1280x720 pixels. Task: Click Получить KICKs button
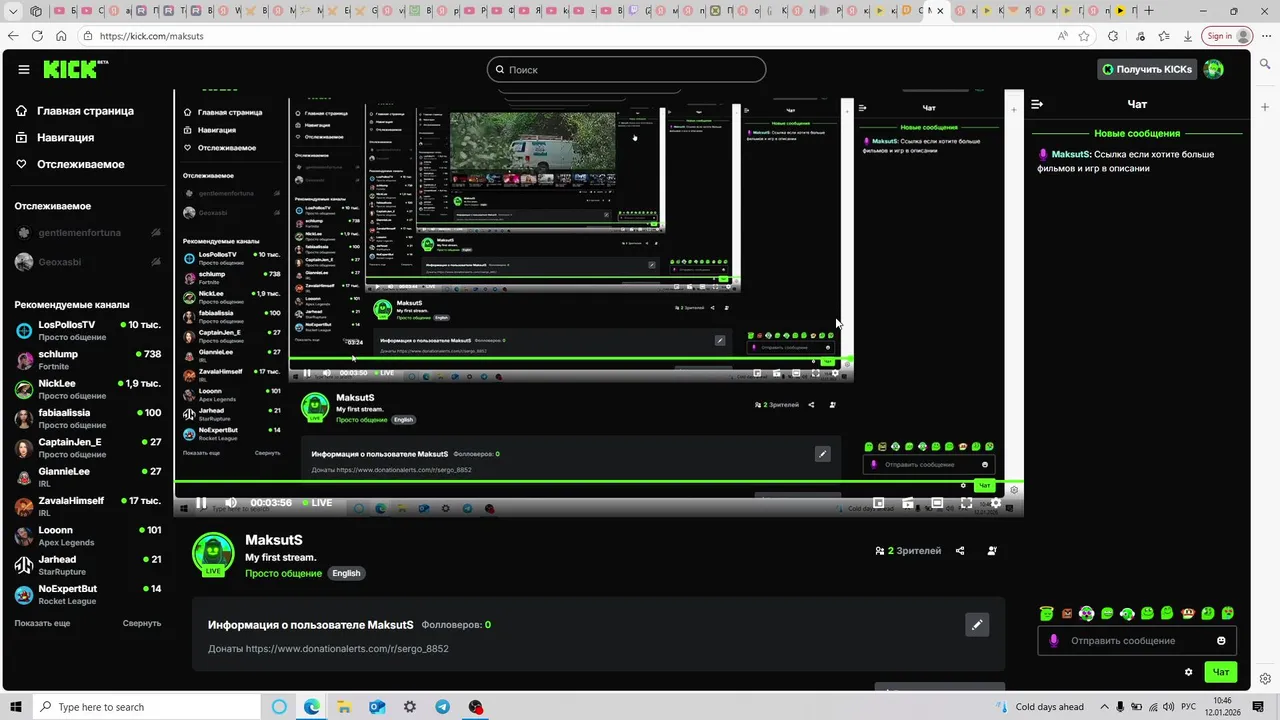pyautogui.click(x=1147, y=69)
